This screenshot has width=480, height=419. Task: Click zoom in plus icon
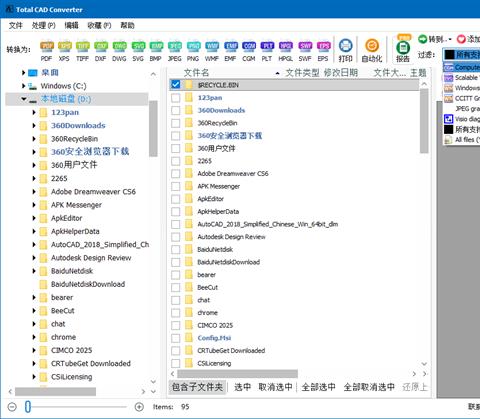tap(139, 407)
